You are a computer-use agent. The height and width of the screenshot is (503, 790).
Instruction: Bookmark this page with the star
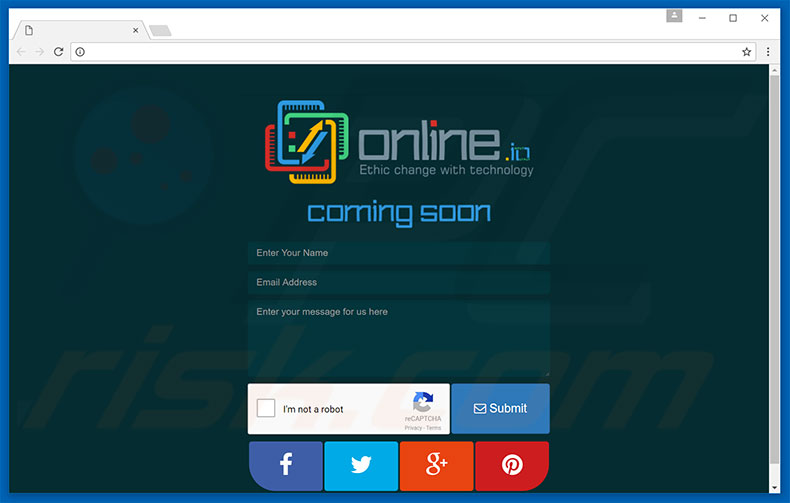[746, 51]
